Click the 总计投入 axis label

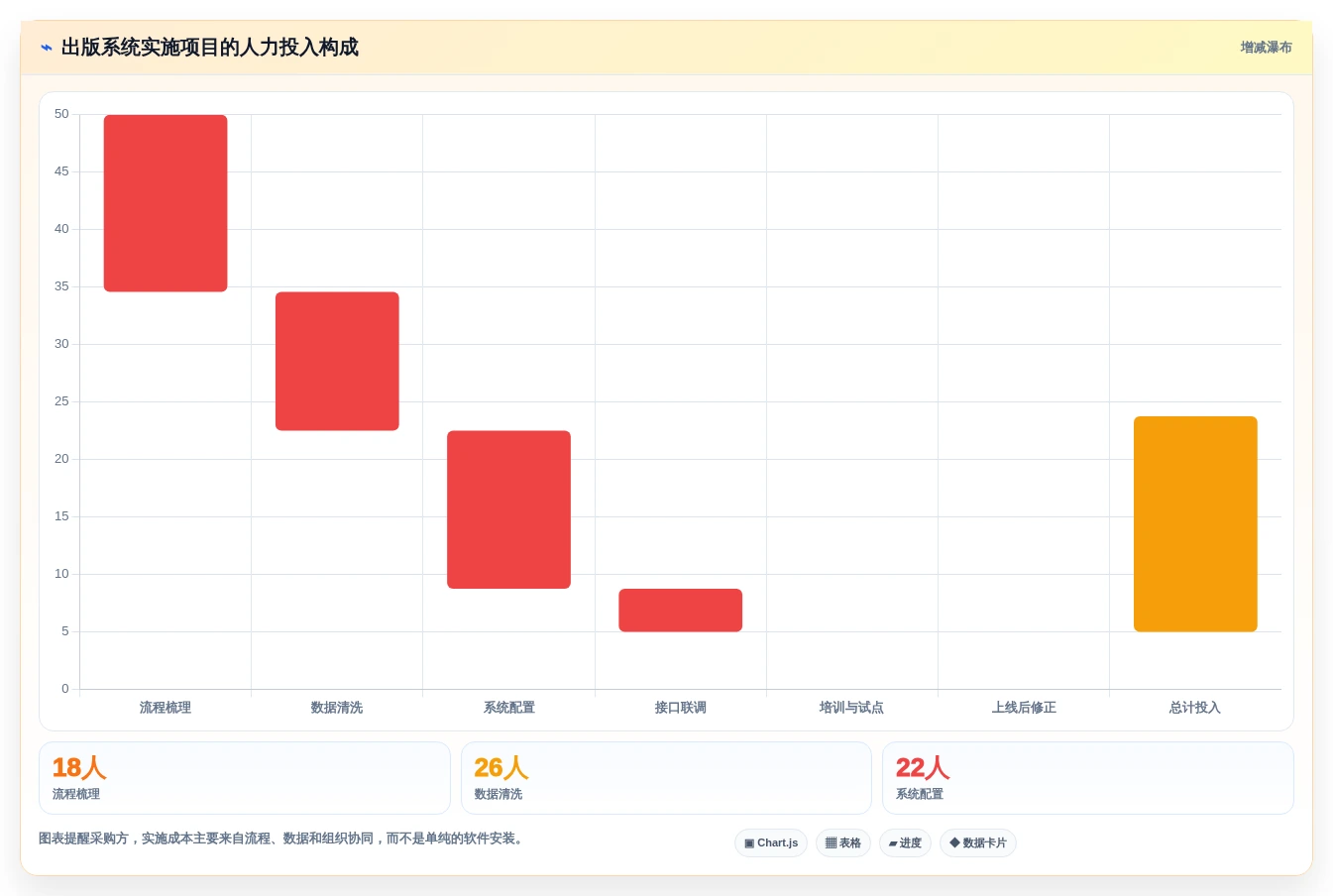coord(1195,708)
